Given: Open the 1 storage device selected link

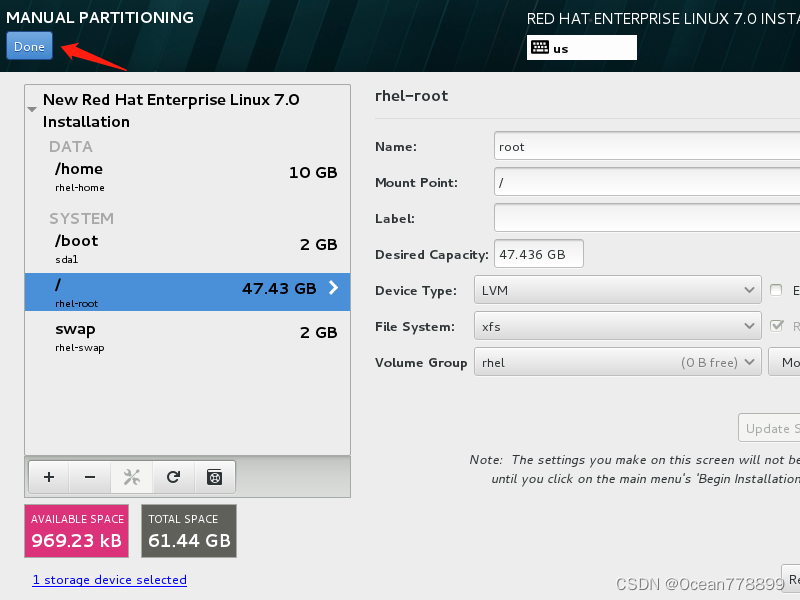Looking at the screenshot, I should 110,580.
